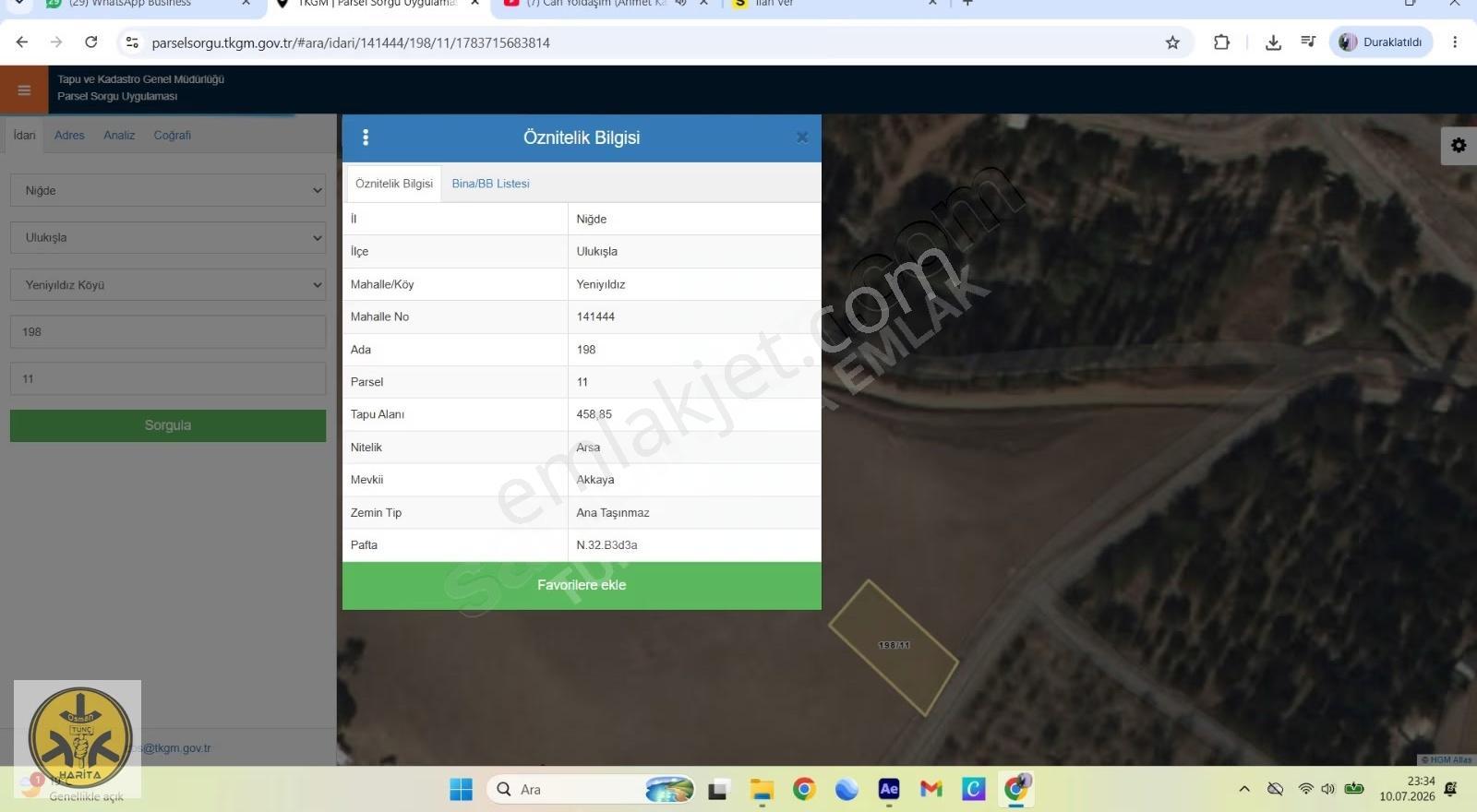Viewport: 1477px width, 812px height.
Task: Click the Pafta value N.32.B3d3a
Action: [606, 545]
